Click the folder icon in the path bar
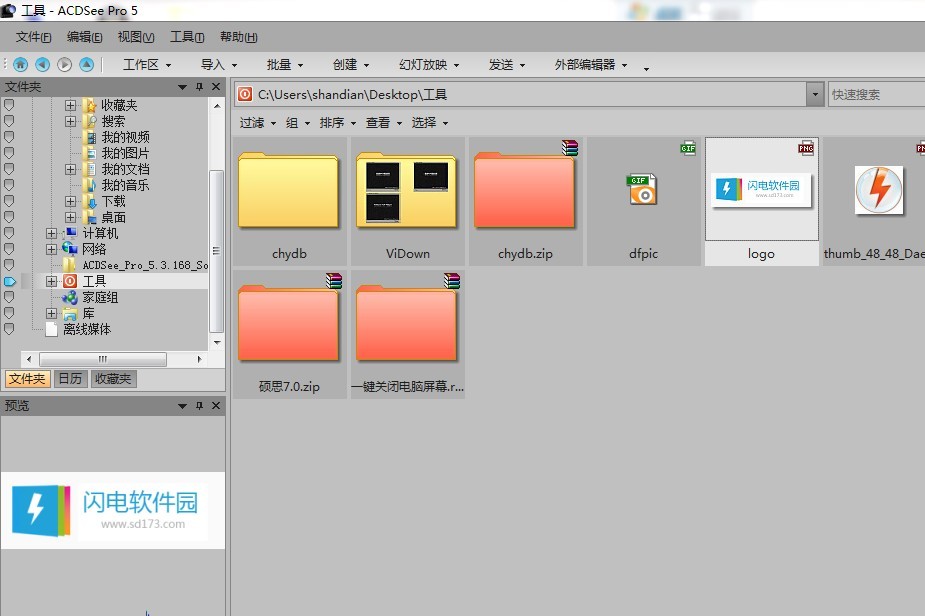The width and height of the screenshot is (925, 616). pyautogui.click(x=245, y=94)
